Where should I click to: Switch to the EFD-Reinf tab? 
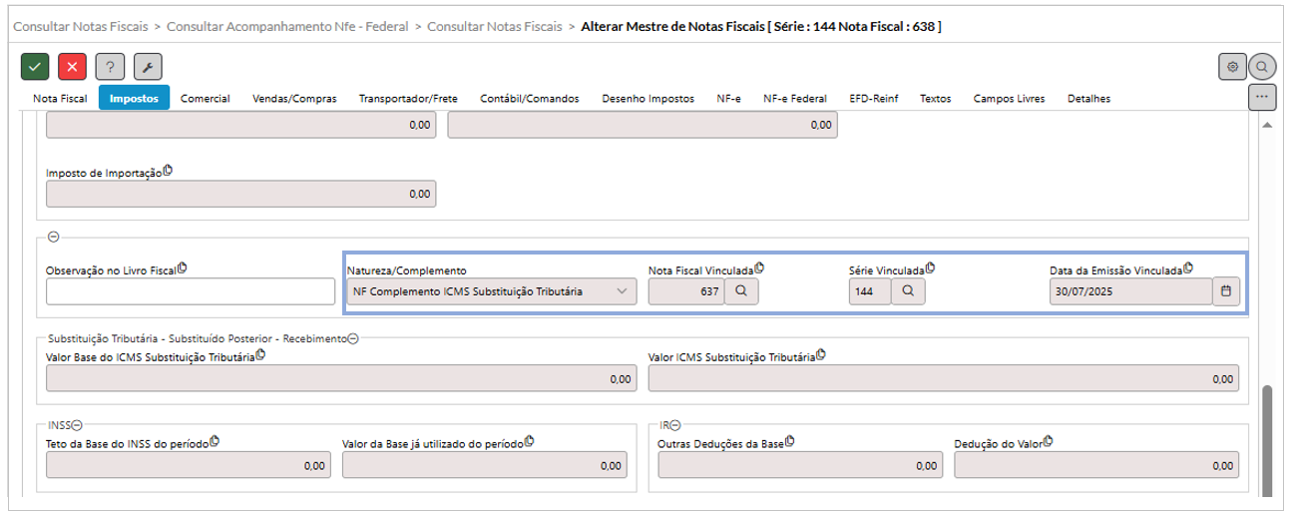(x=874, y=99)
